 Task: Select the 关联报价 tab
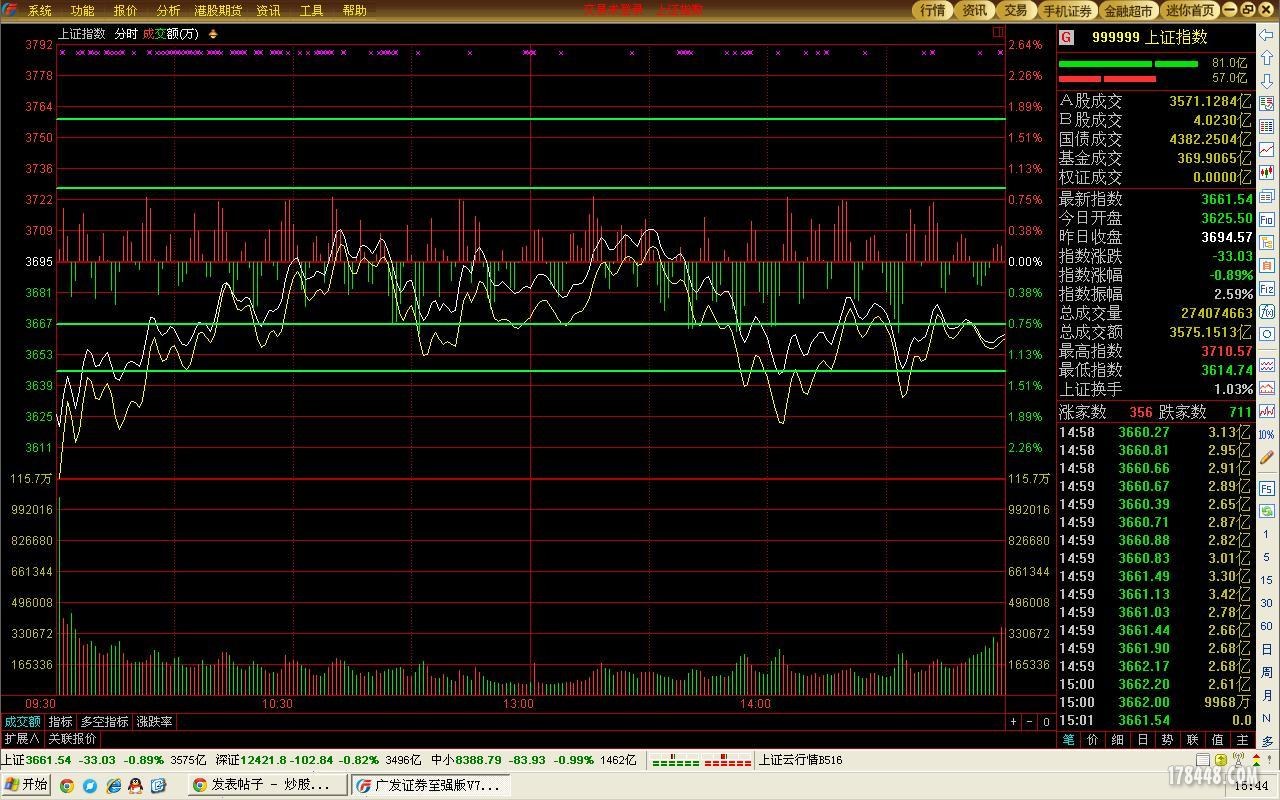tap(73, 739)
